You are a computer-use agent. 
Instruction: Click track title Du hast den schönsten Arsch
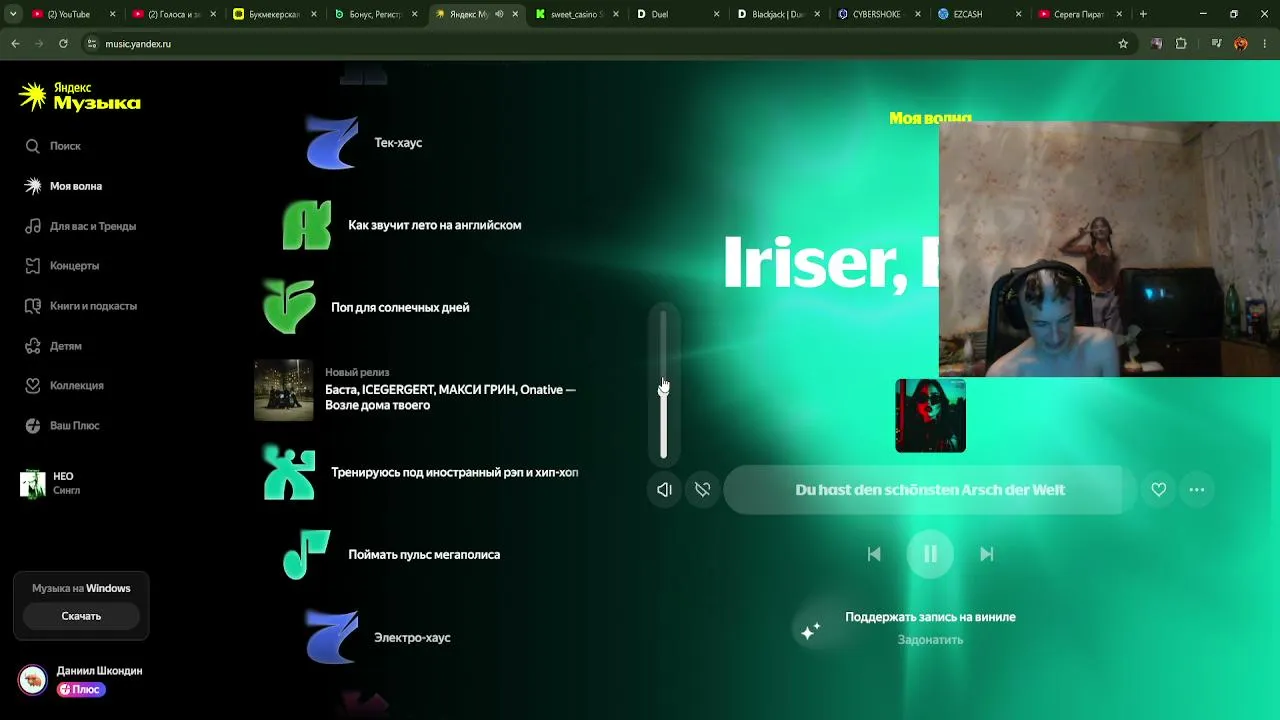tap(930, 490)
